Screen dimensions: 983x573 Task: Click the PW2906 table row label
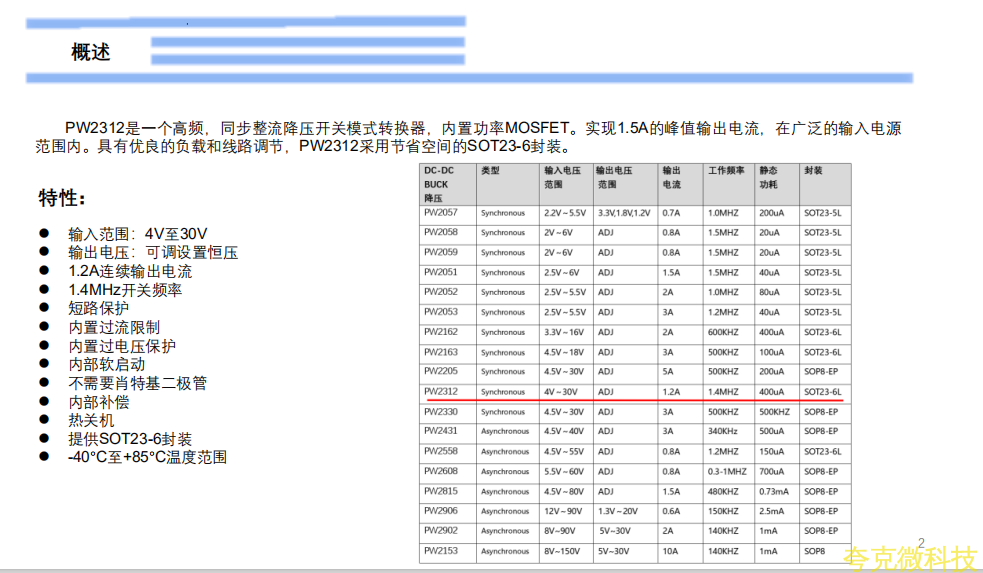[x=440, y=511]
